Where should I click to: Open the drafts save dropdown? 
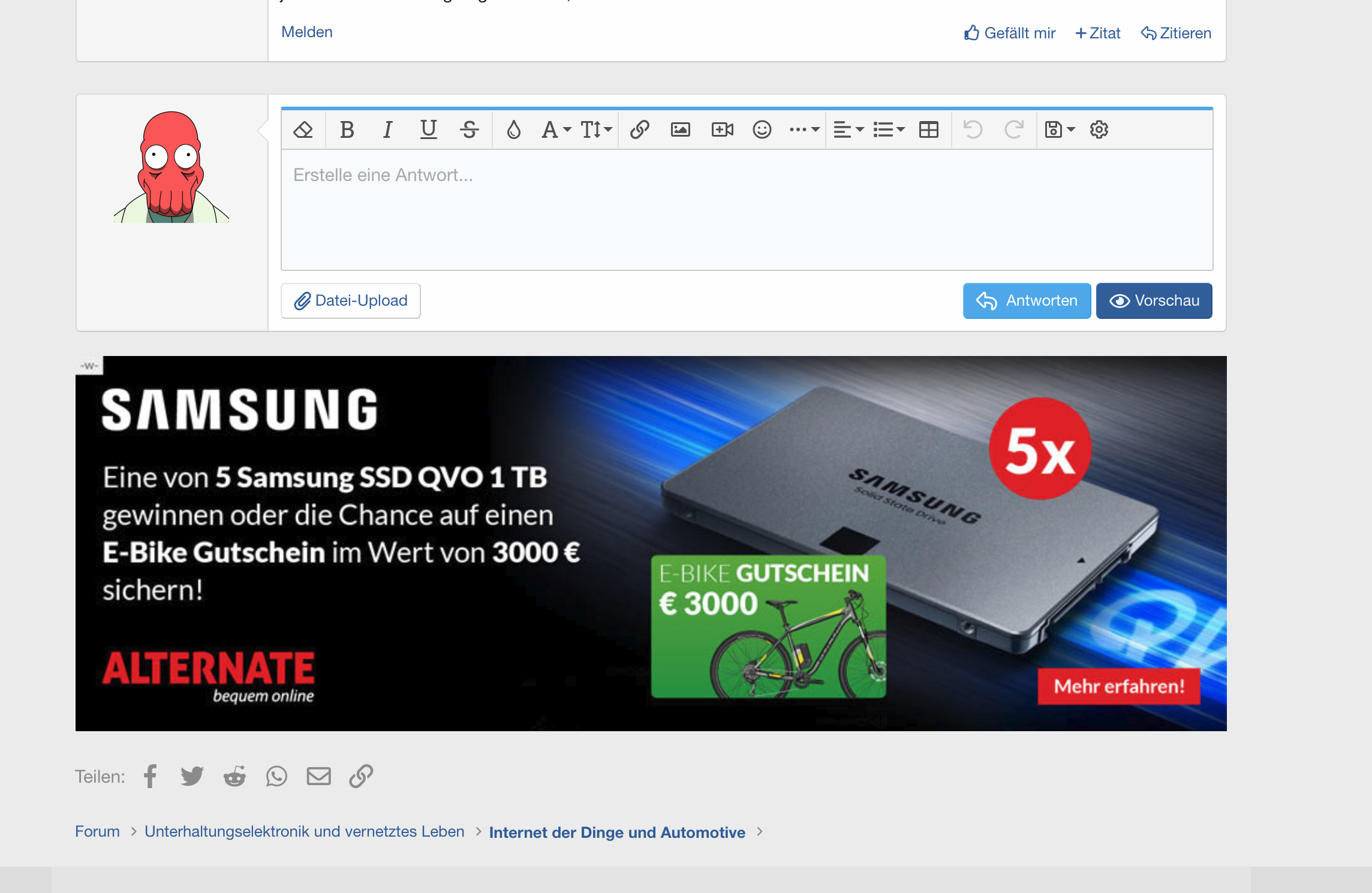point(1059,129)
